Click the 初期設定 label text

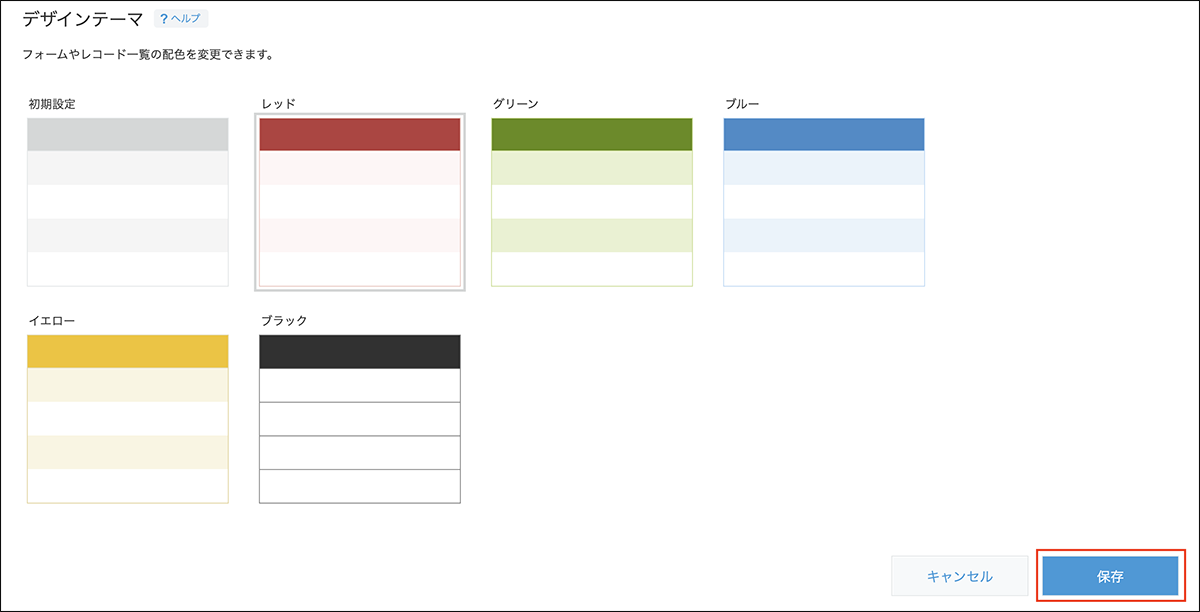click(53, 104)
